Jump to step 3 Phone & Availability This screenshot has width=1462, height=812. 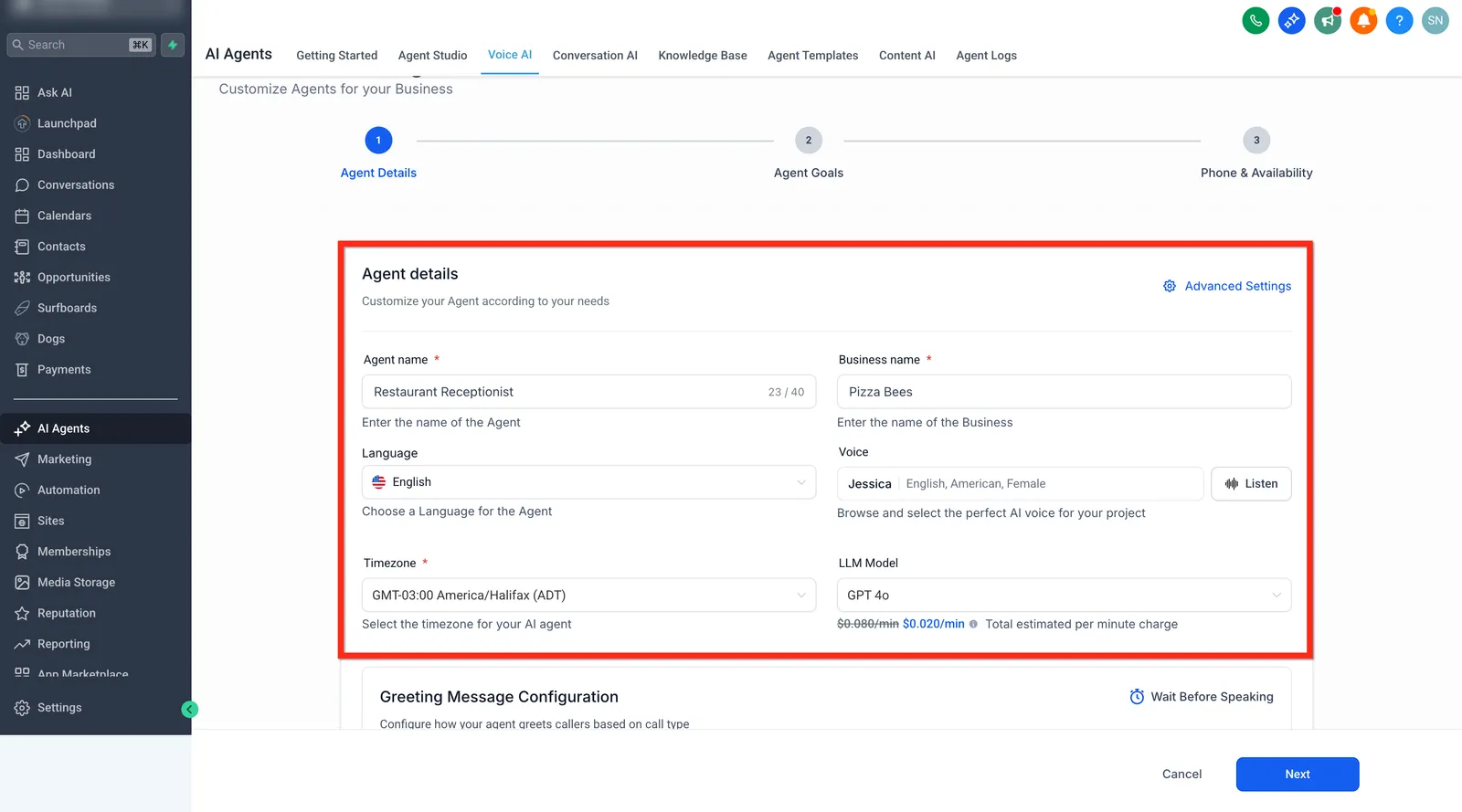point(1256,140)
